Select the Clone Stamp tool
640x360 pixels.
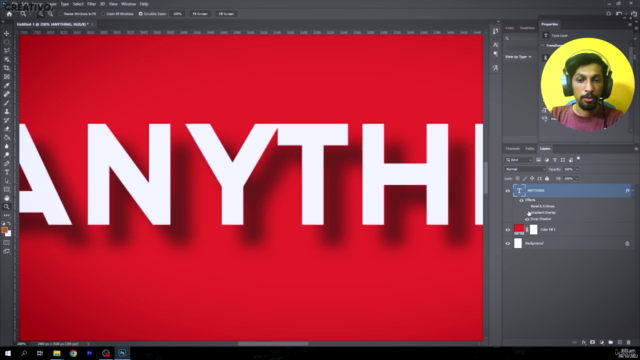point(7,111)
